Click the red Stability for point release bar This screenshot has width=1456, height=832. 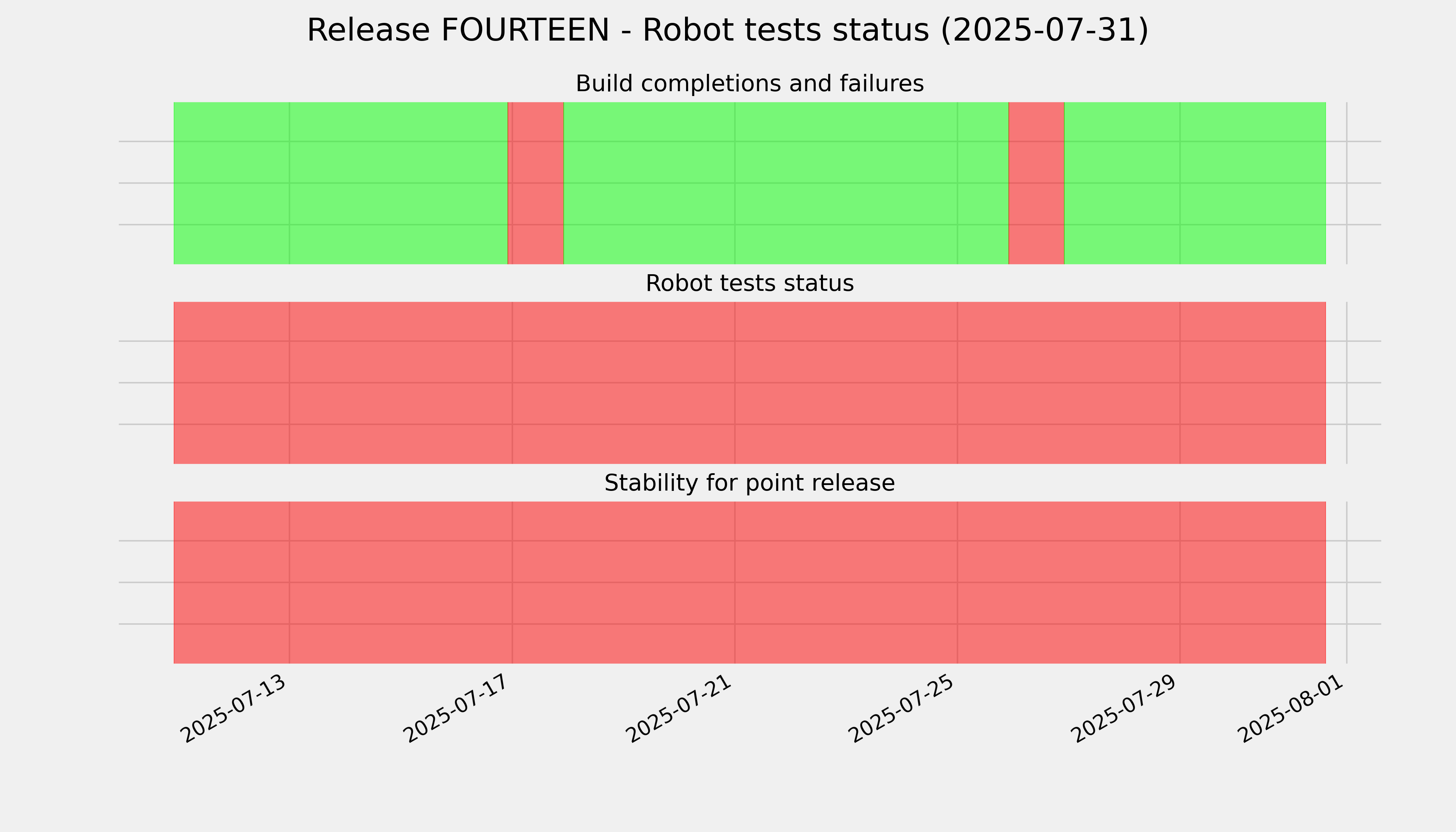coord(750,582)
